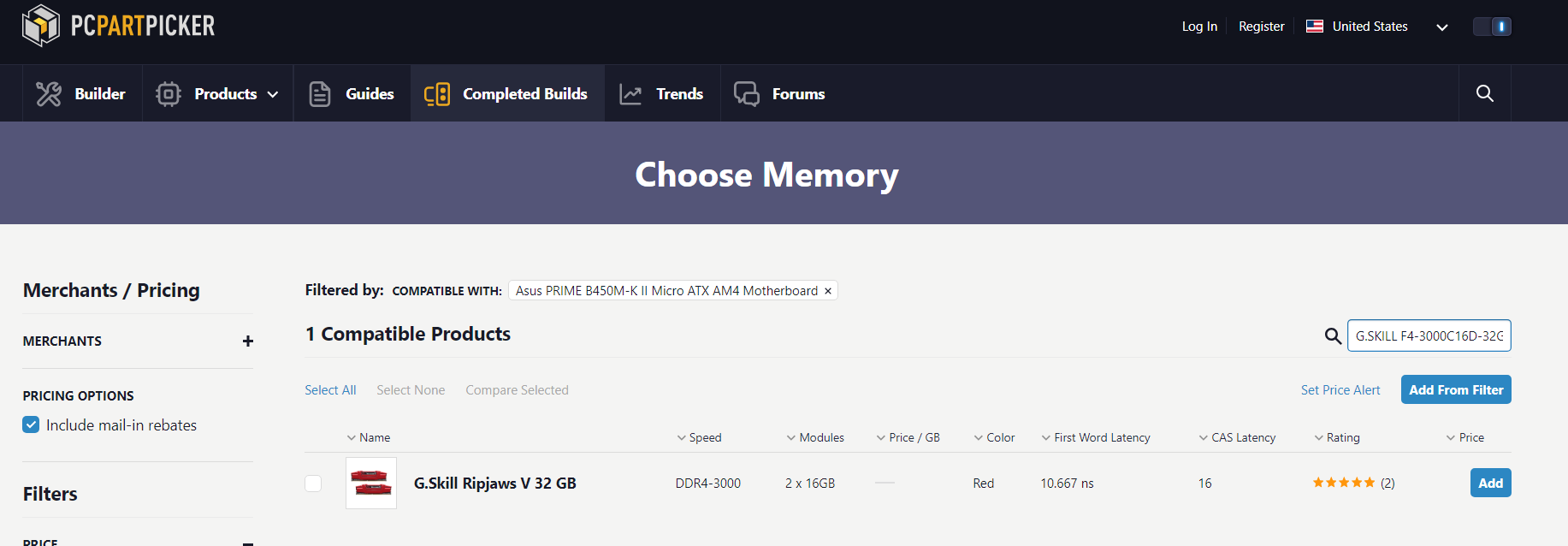Viewport: 1568px width, 546px height.
Task: Open the country selector dropdown arrow
Action: [x=1442, y=27]
